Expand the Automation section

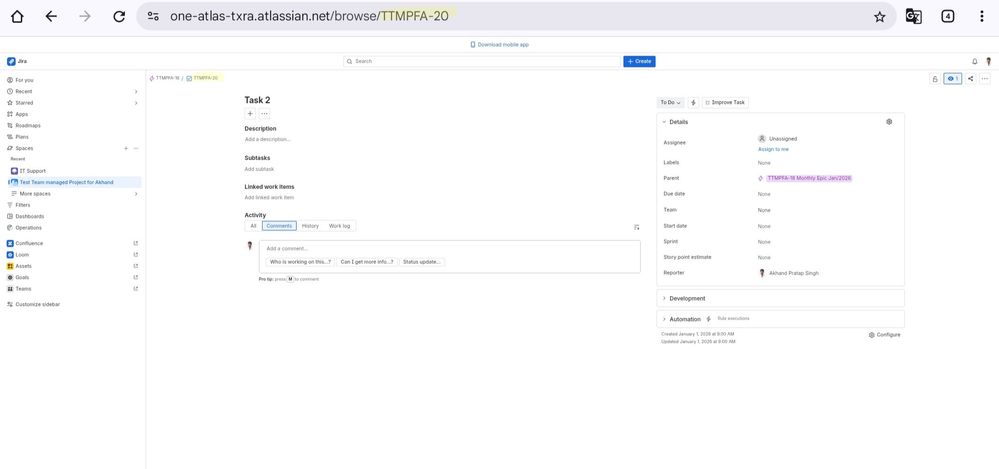click(664, 319)
